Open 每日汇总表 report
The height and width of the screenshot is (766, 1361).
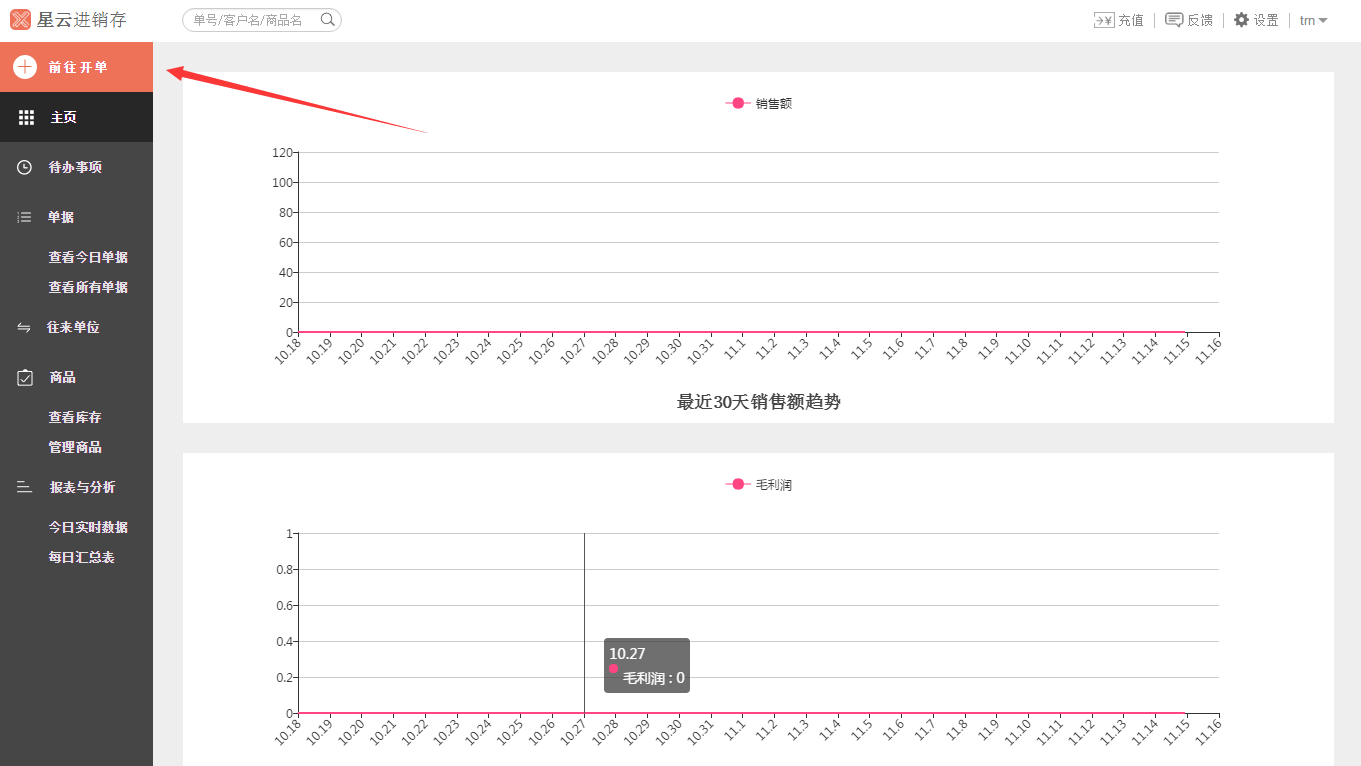[x=81, y=558]
